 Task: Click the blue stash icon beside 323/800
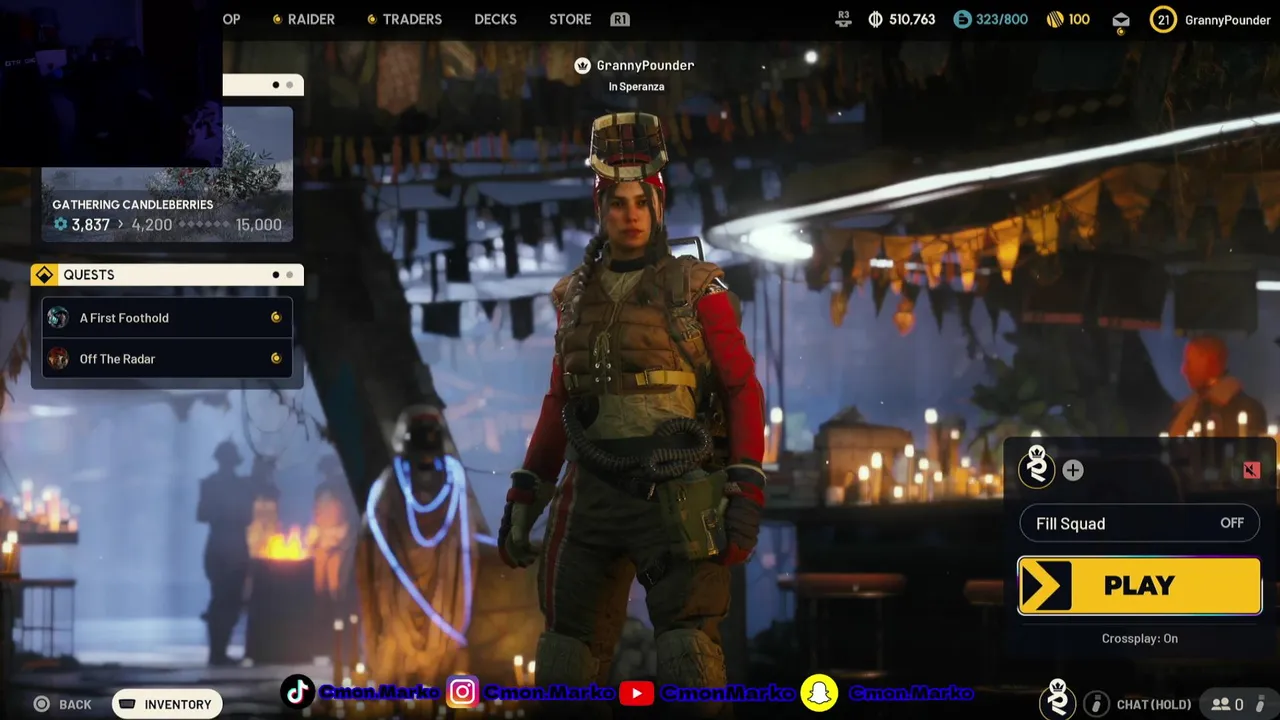(962, 19)
